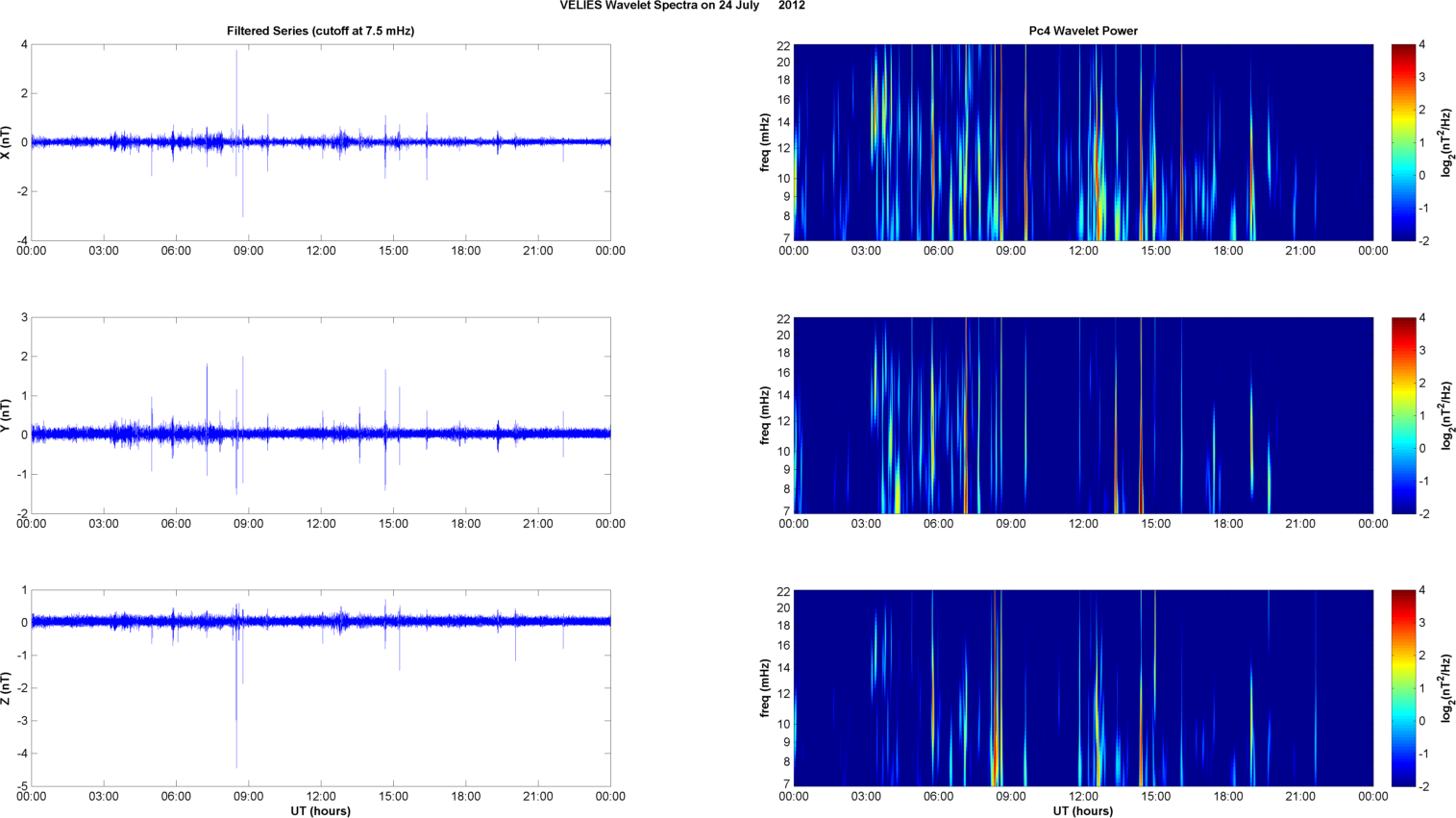
Task: Click the freq (mHz) label of bottom spectrogram
Action: pyautogui.click(x=765, y=688)
